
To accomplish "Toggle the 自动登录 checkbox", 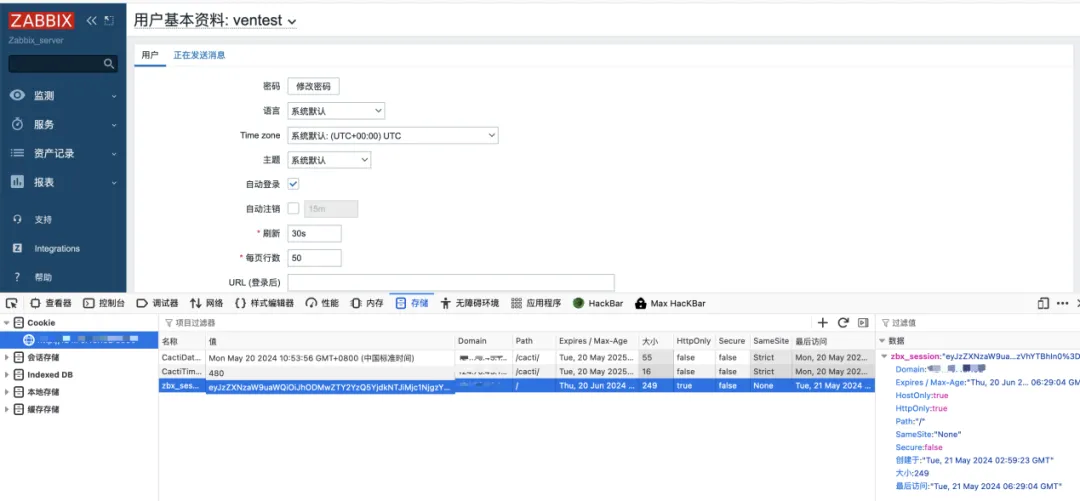I will click(293, 184).
